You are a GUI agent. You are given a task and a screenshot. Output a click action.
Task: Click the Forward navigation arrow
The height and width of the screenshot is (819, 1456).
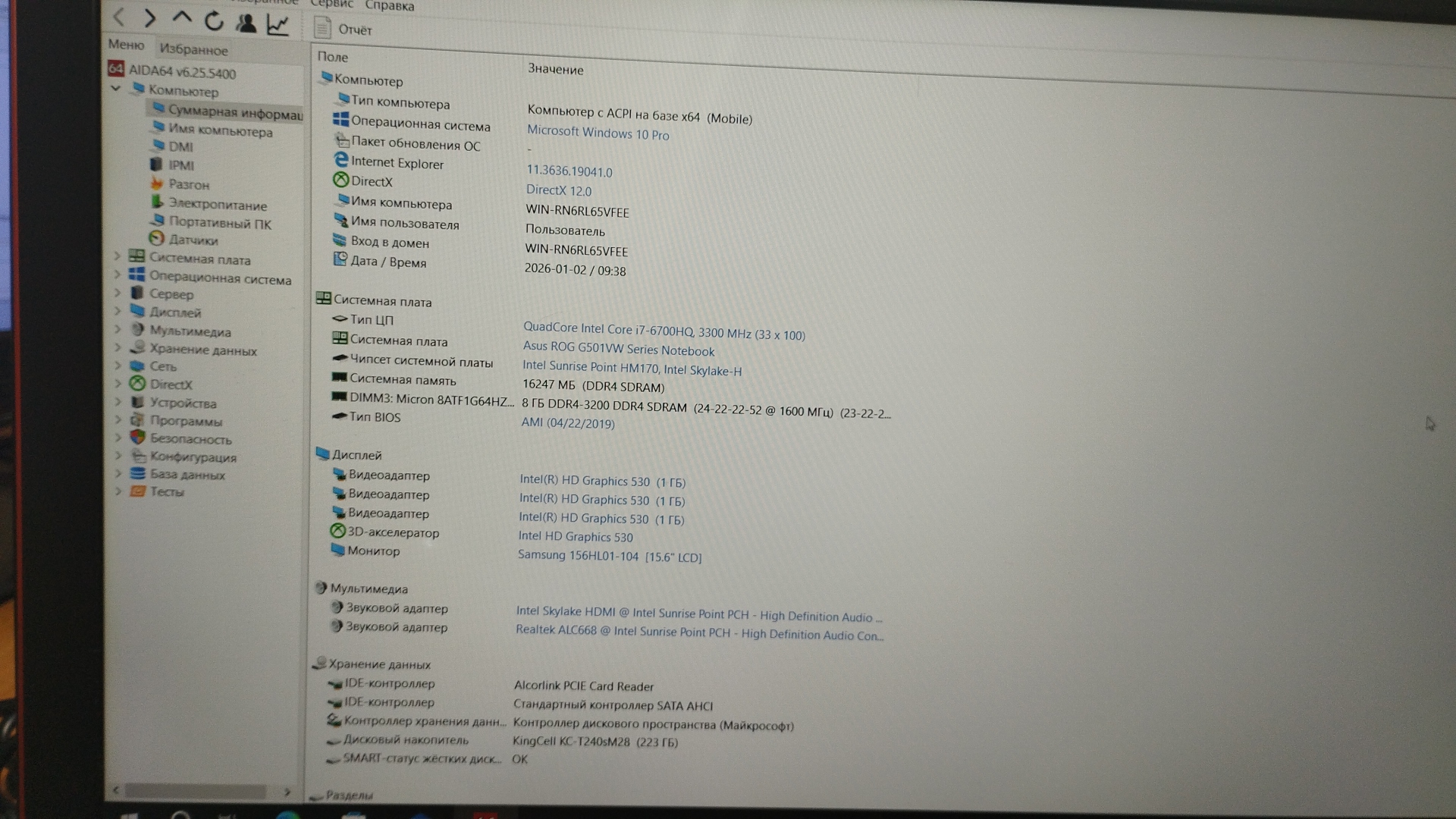[x=149, y=18]
